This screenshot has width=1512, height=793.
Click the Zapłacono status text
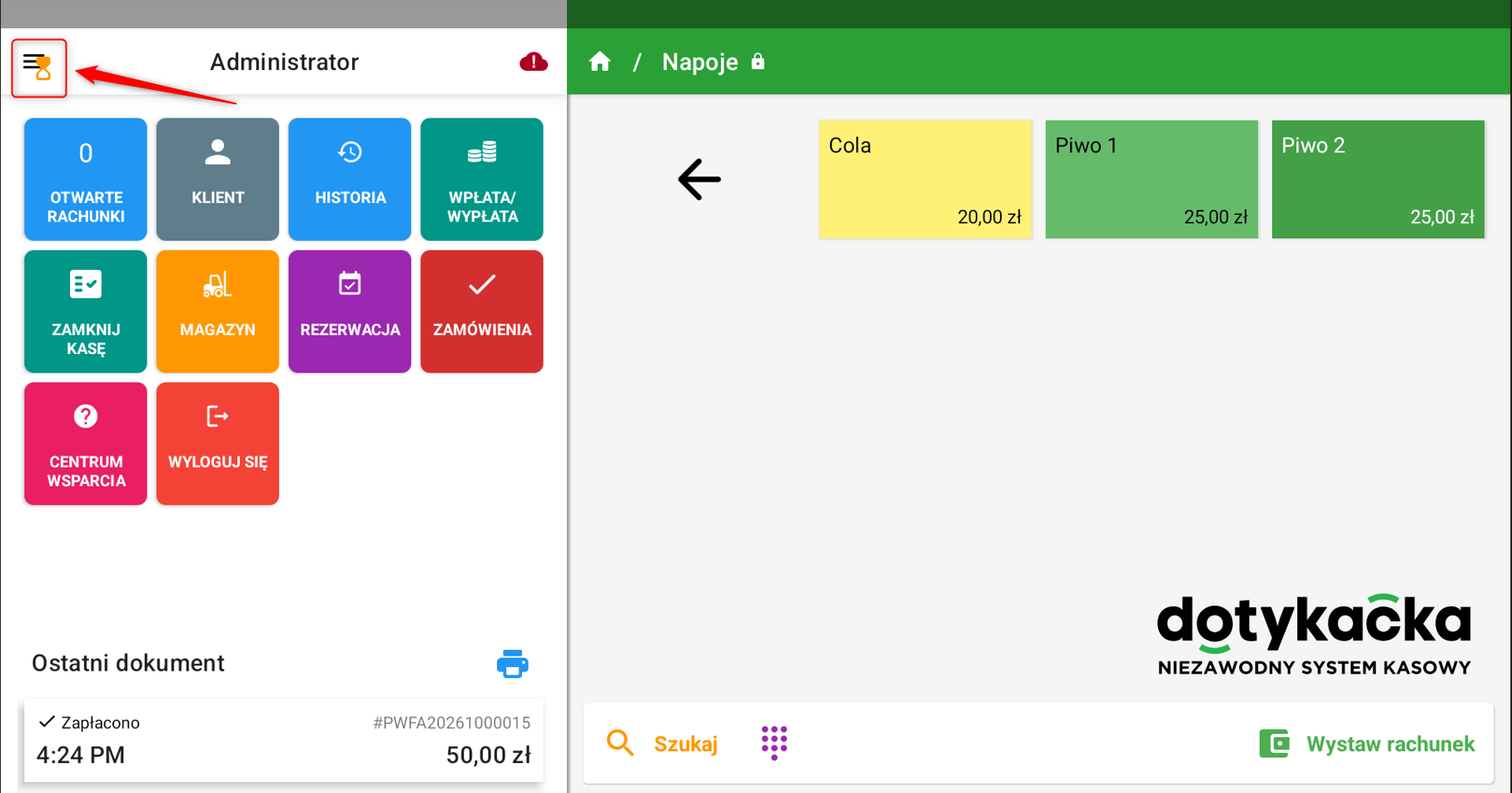[x=100, y=723]
